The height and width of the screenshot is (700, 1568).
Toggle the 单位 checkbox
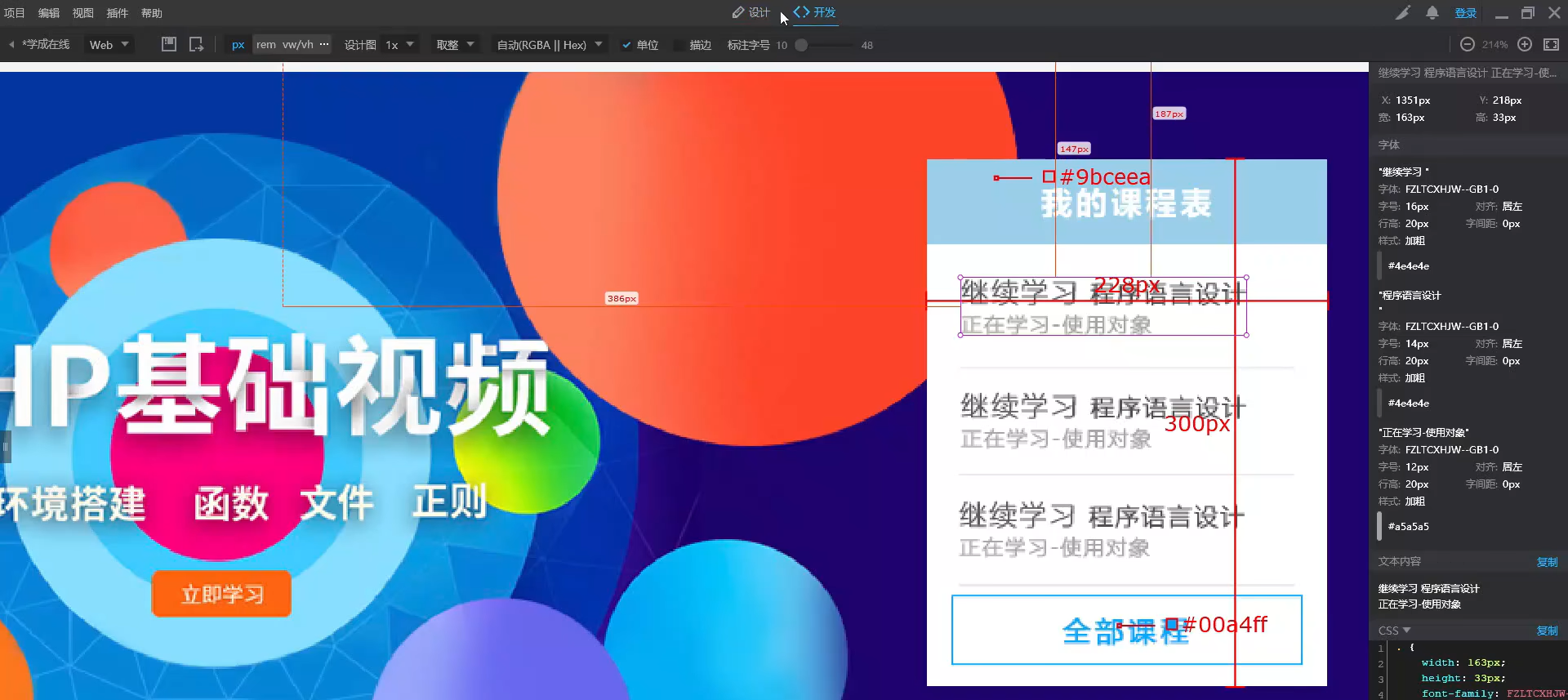[626, 45]
